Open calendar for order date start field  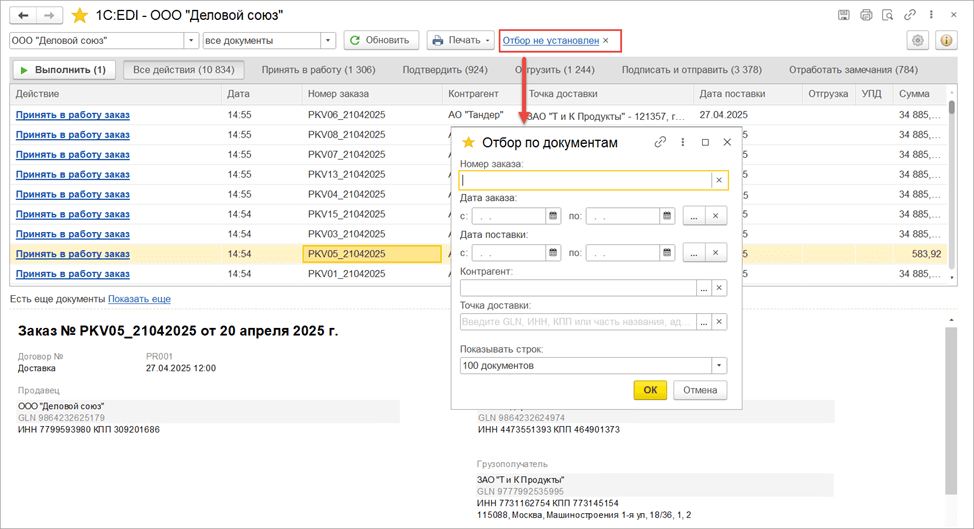pos(553,216)
